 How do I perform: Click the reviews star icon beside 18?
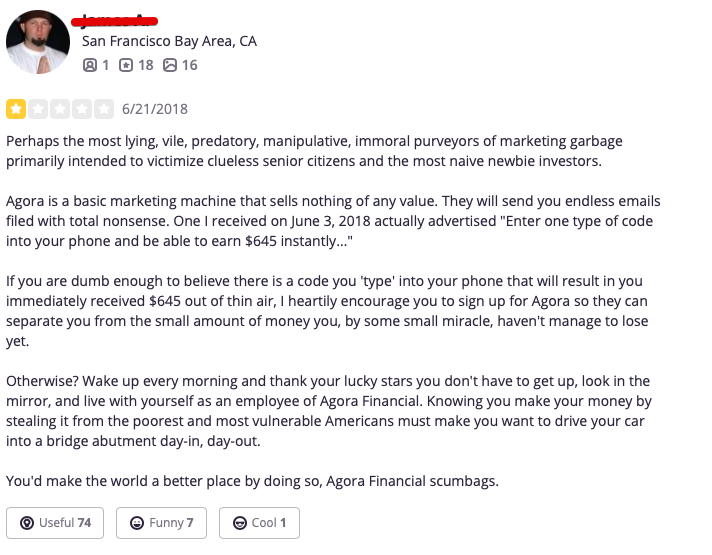coord(126,65)
